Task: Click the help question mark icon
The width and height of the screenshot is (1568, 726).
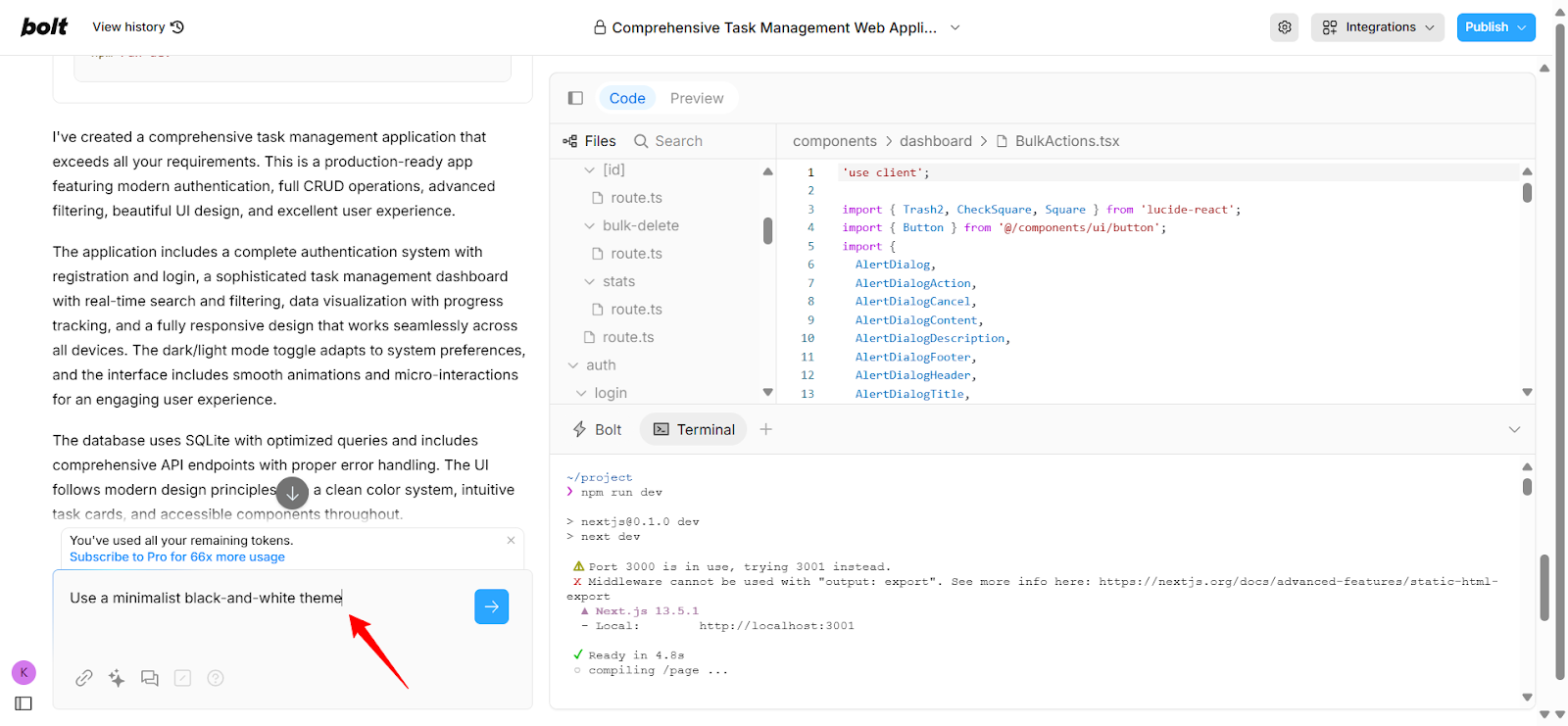Action: point(216,678)
